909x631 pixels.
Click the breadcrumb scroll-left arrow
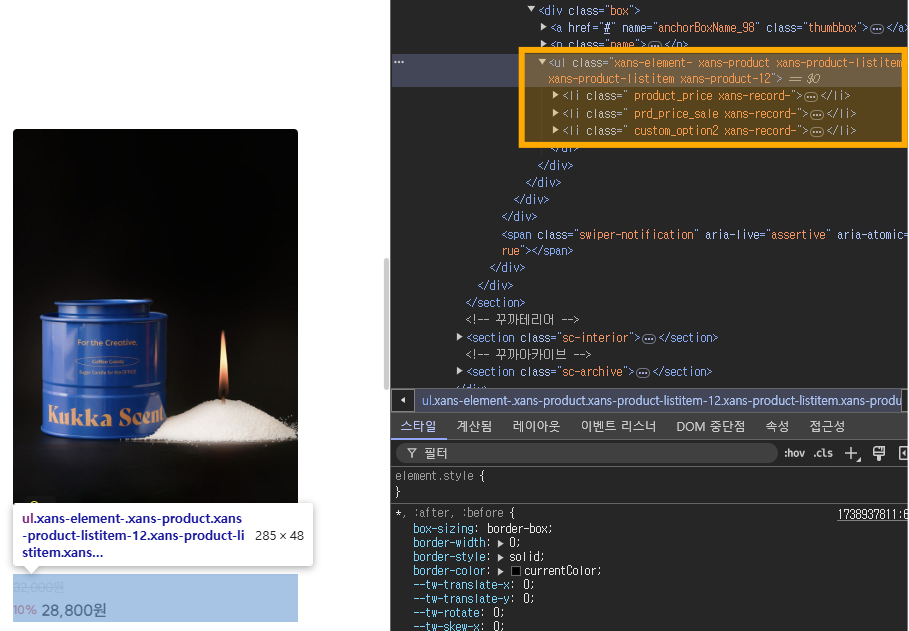pos(403,400)
